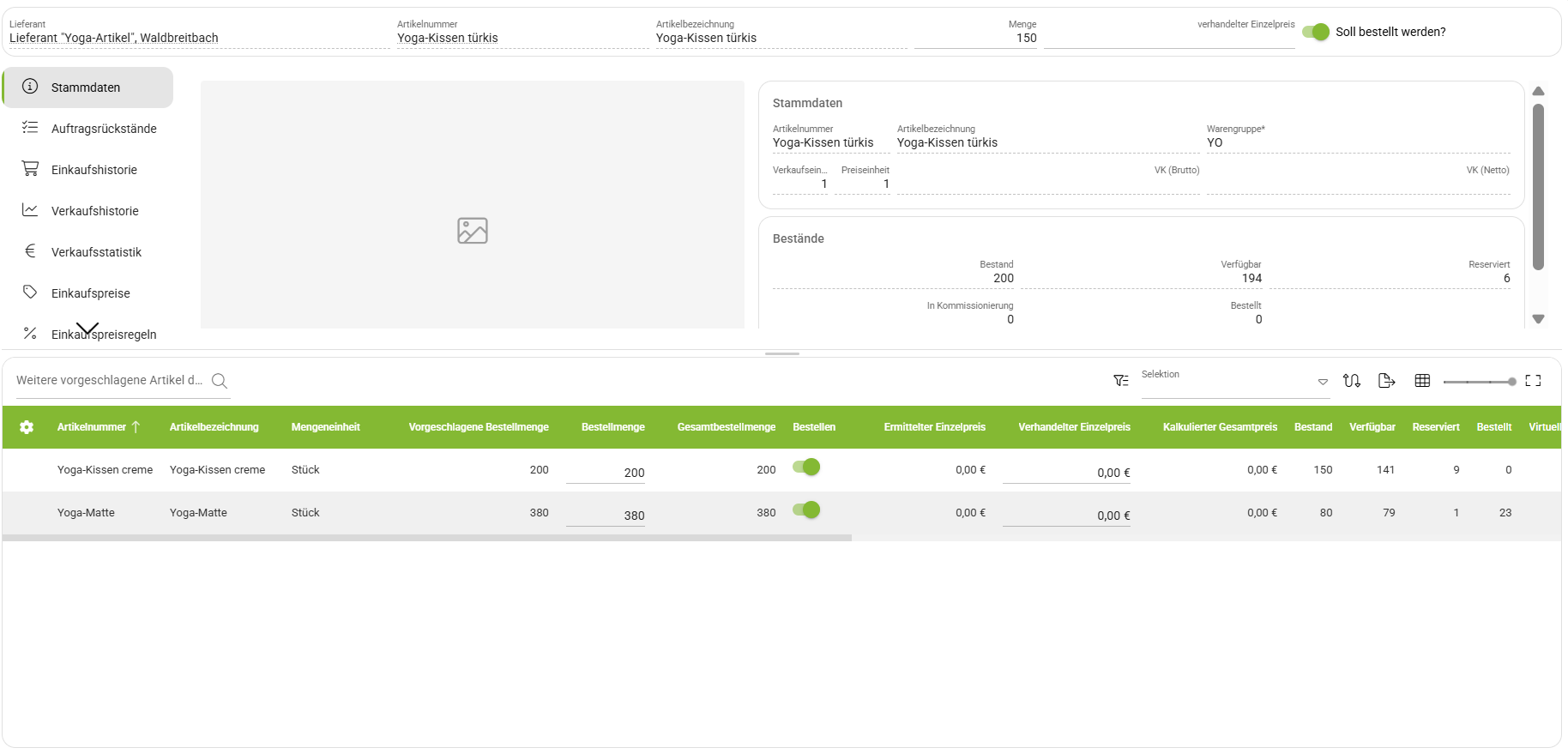Sort by the Artikelbezeichnung column header
Image resolution: width=1568 pixels, height=754 pixels.
coord(214,427)
